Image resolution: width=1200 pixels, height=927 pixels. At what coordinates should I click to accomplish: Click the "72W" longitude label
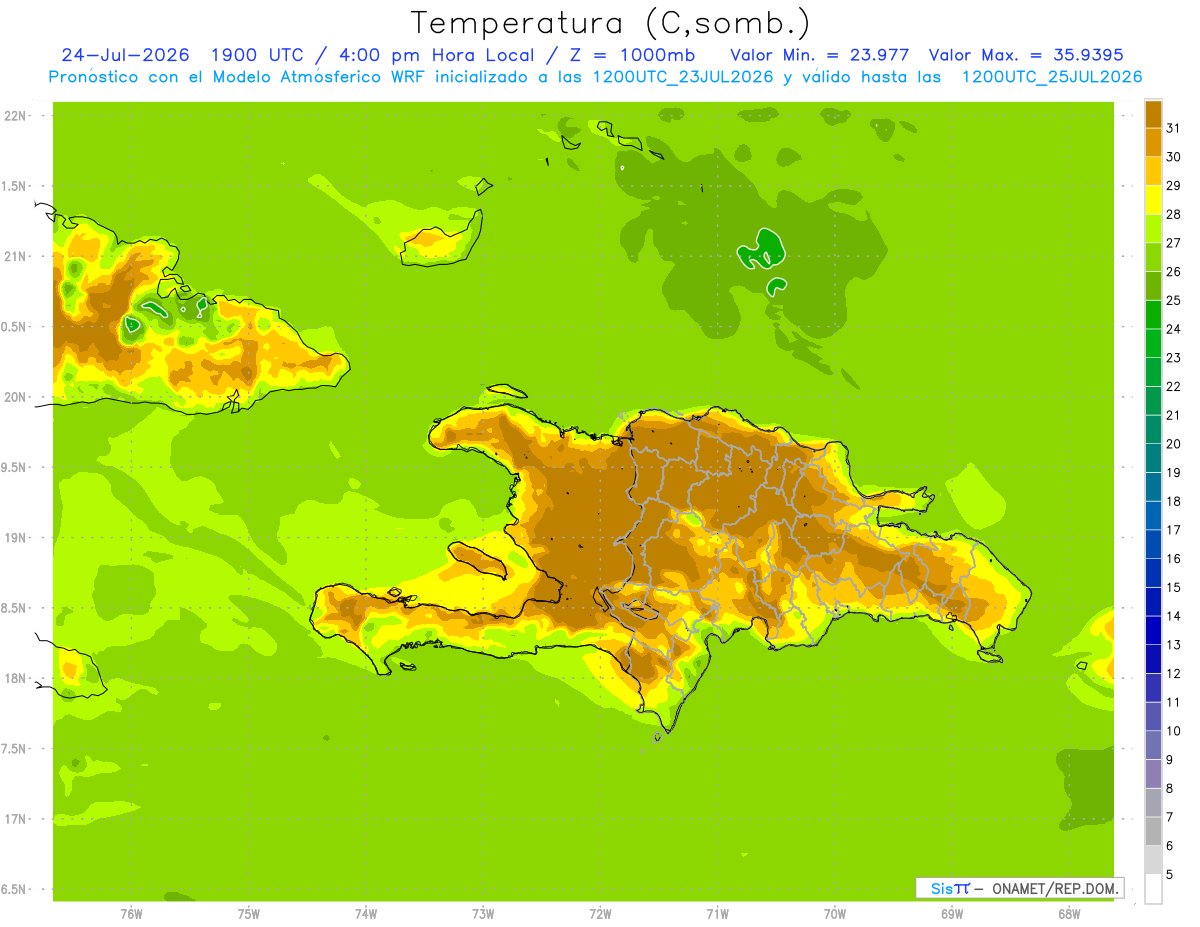coord(600,913)
